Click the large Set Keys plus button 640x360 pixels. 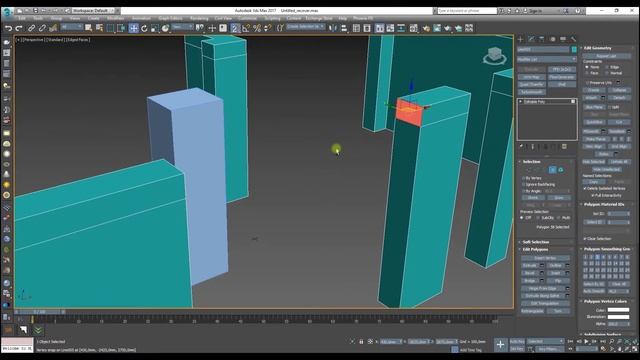point(500,345)
